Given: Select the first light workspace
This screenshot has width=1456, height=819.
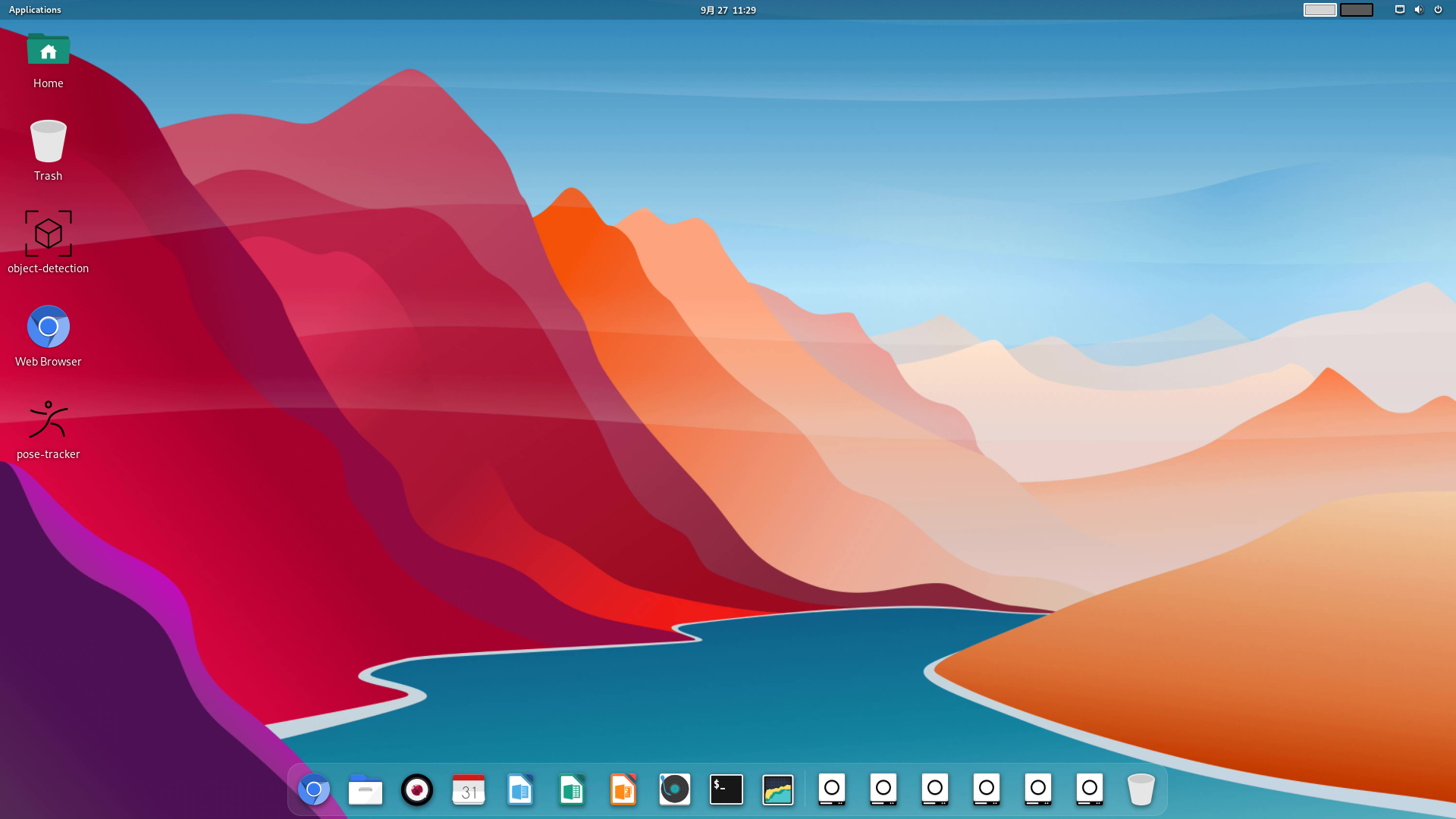Looking at the screenshot, I should [1319, 10].
